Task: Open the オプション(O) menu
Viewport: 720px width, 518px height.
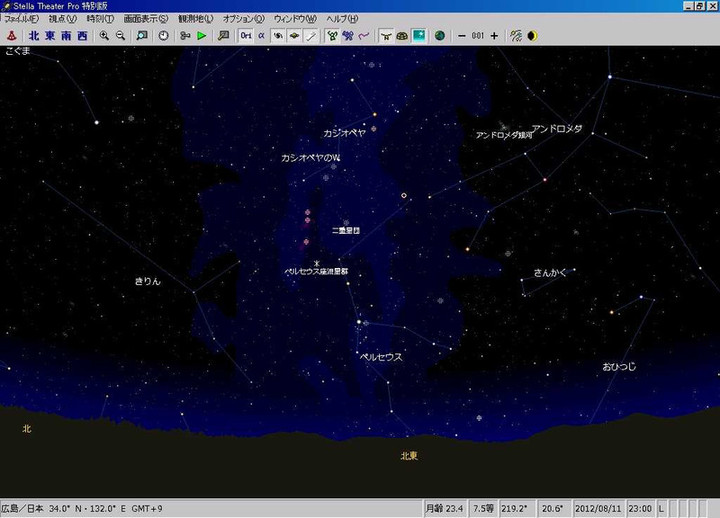Action: [244, 19]
